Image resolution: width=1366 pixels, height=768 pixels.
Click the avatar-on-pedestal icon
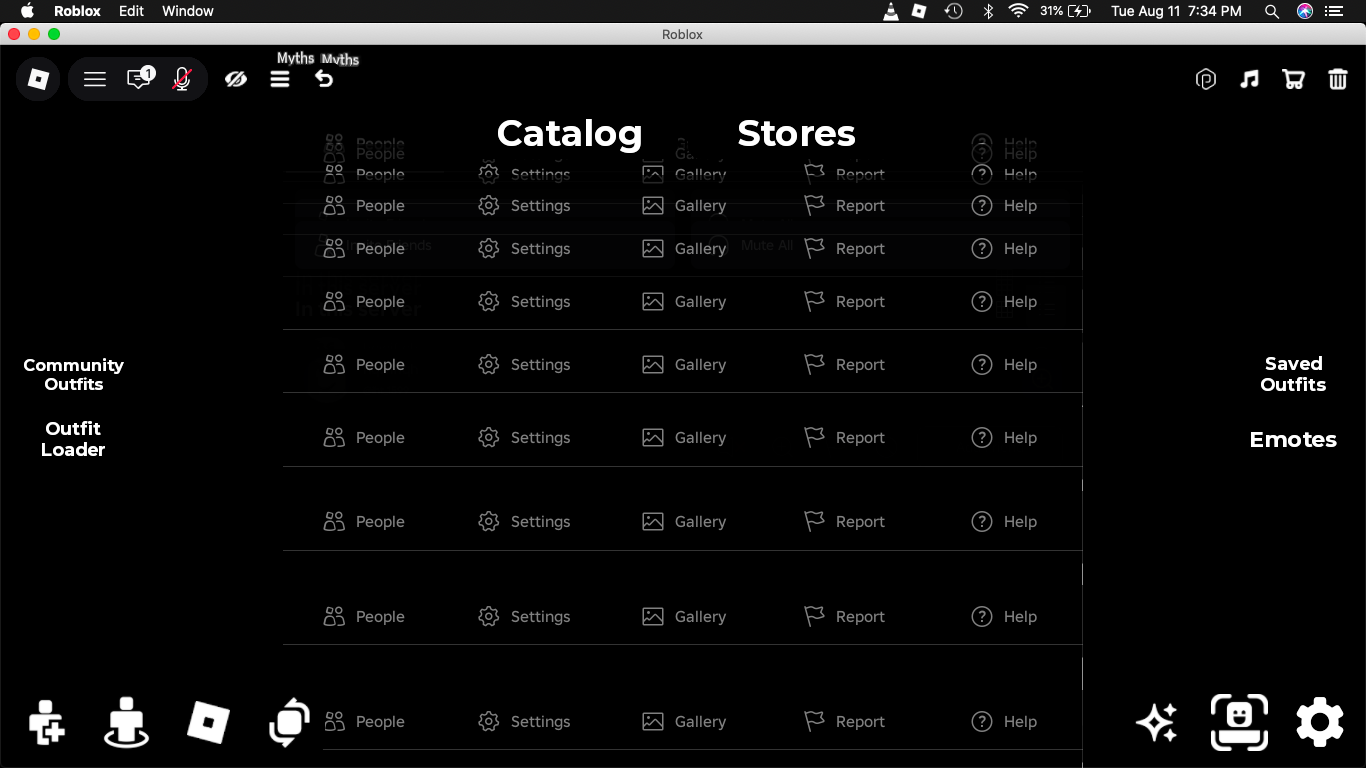tap(126, 722)
